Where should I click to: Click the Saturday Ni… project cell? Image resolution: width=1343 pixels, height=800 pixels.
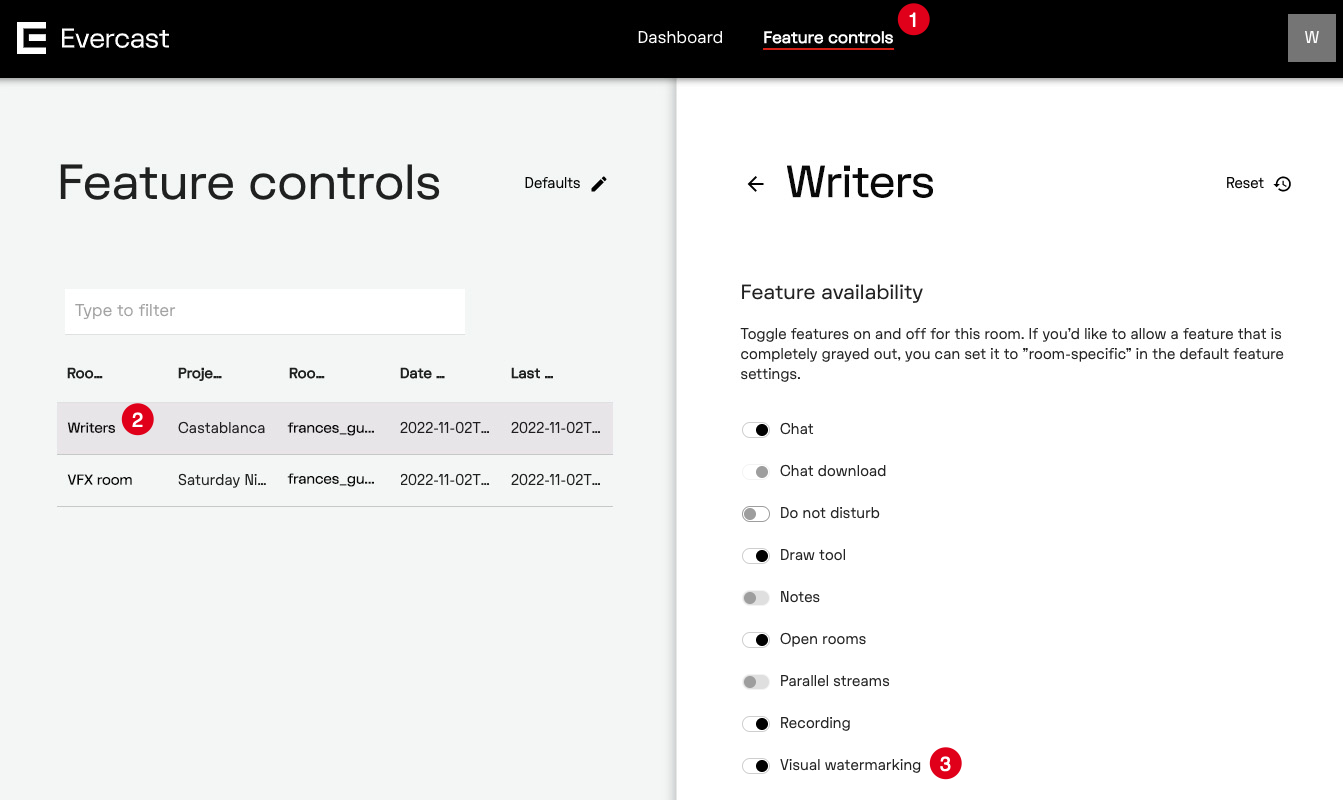(x=222, y=480)
